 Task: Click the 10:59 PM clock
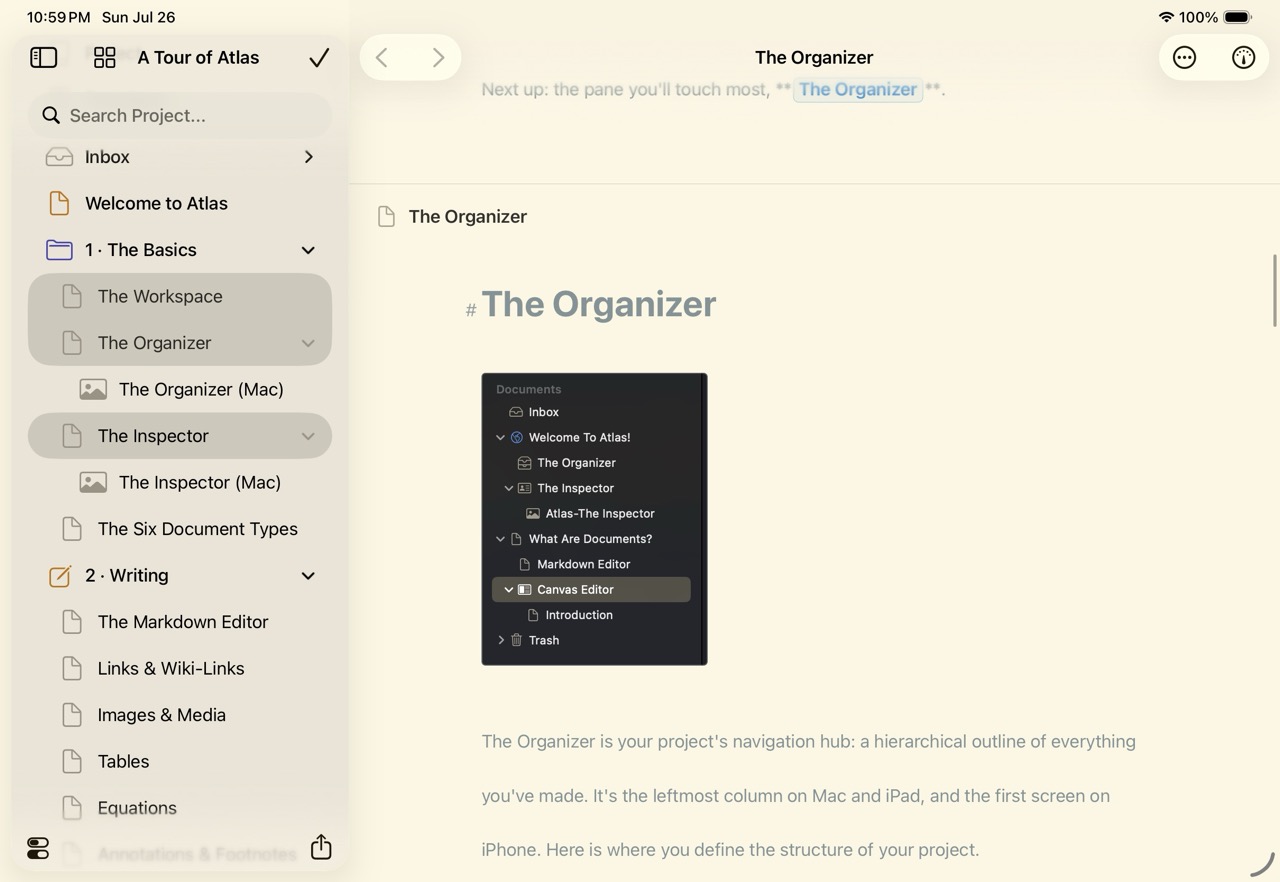(59, 17)
